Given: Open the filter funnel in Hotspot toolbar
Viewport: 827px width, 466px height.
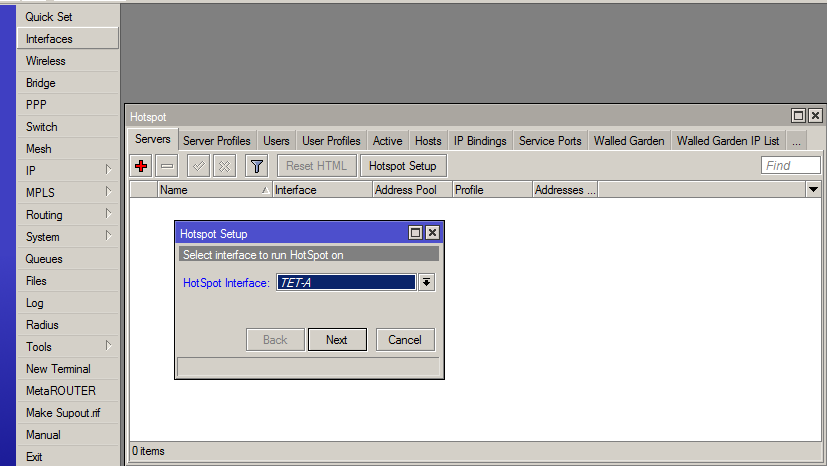Looking at the screenshot, I should pos(257,166).
